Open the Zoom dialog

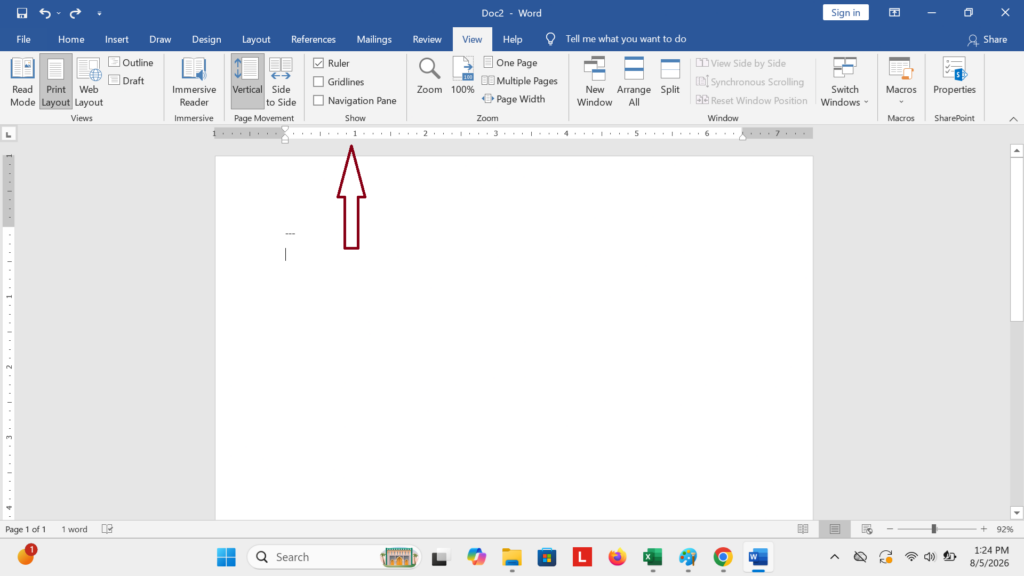click(429, 76)
